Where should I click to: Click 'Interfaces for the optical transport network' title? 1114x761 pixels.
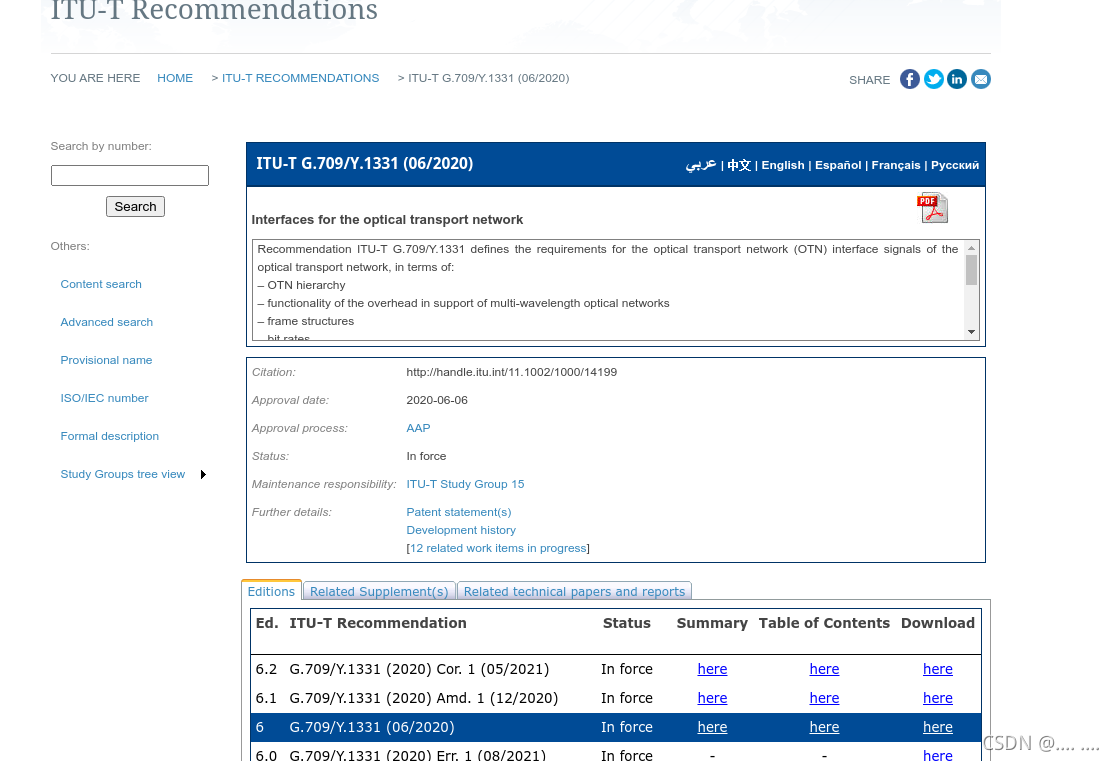pos(387,220)
